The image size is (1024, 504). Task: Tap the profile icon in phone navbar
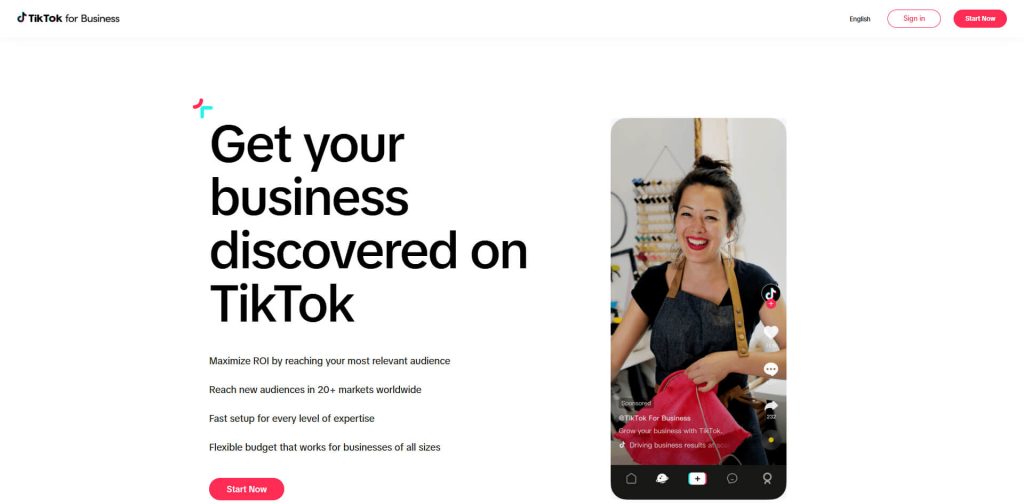click(767, 479)
